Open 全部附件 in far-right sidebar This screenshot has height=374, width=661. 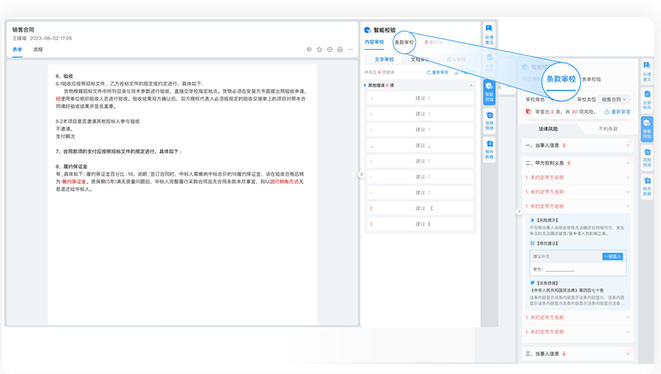647,100
